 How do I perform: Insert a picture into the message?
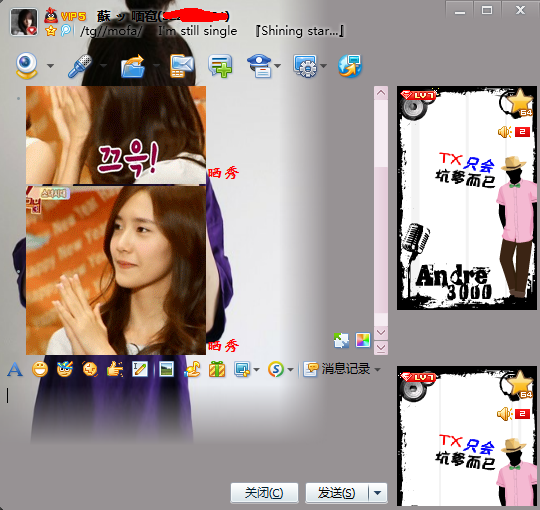[166, 370]
